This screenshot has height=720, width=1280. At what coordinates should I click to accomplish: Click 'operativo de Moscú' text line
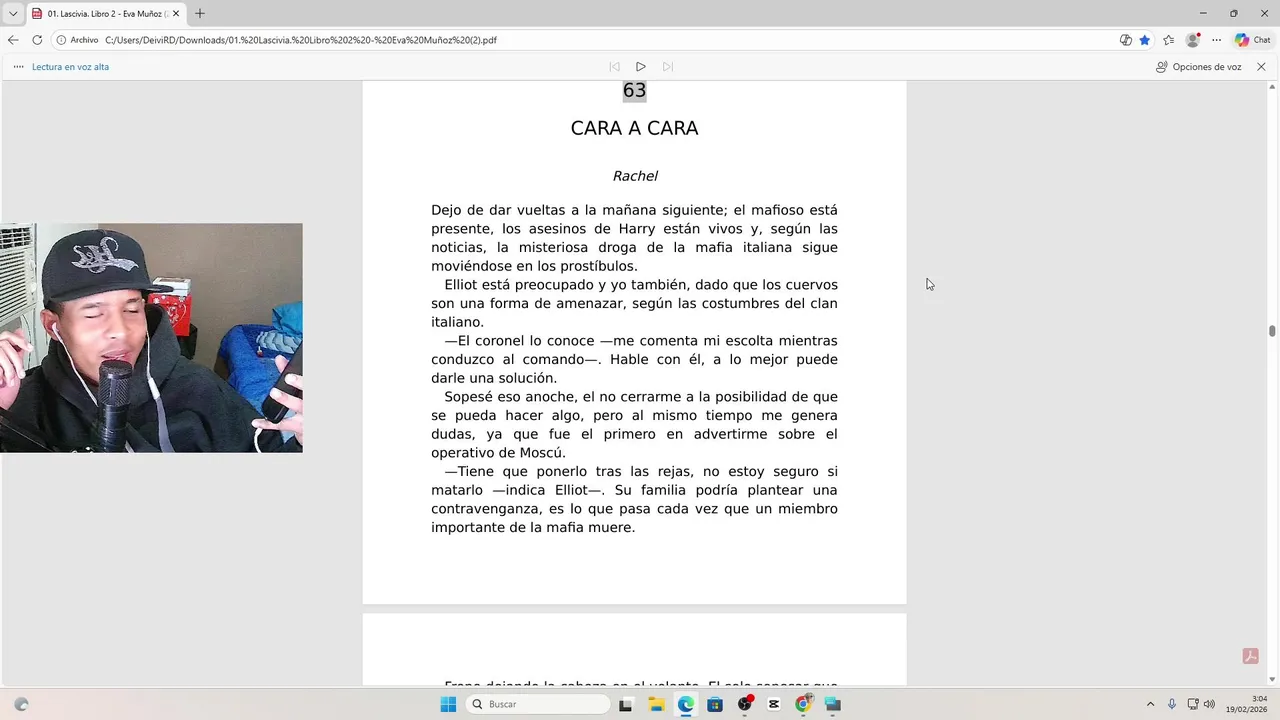click(498, 453)
